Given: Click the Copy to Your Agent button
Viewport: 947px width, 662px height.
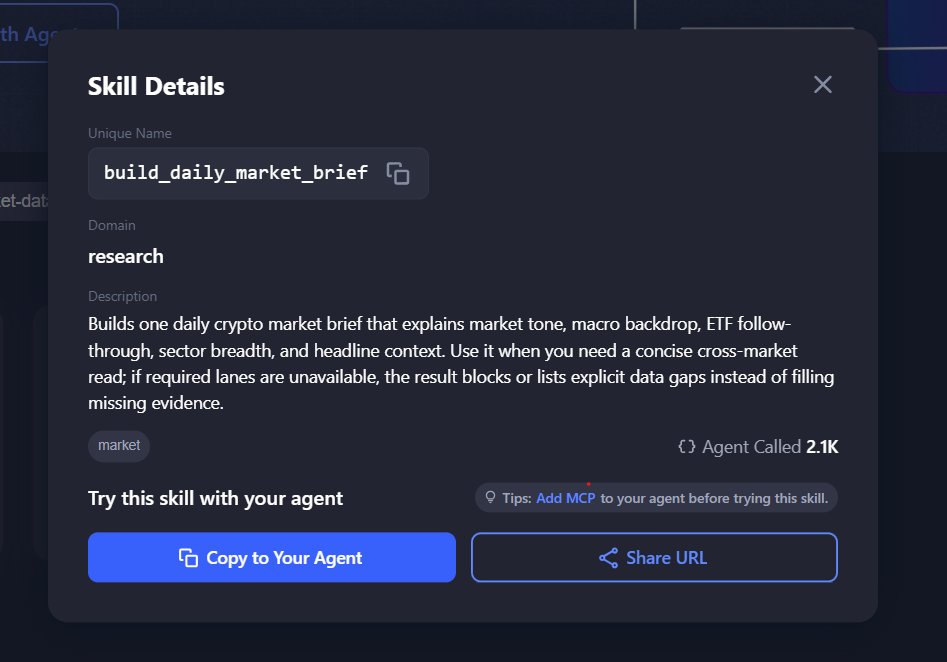Looking at the screenshot, I should coord(272,557).
